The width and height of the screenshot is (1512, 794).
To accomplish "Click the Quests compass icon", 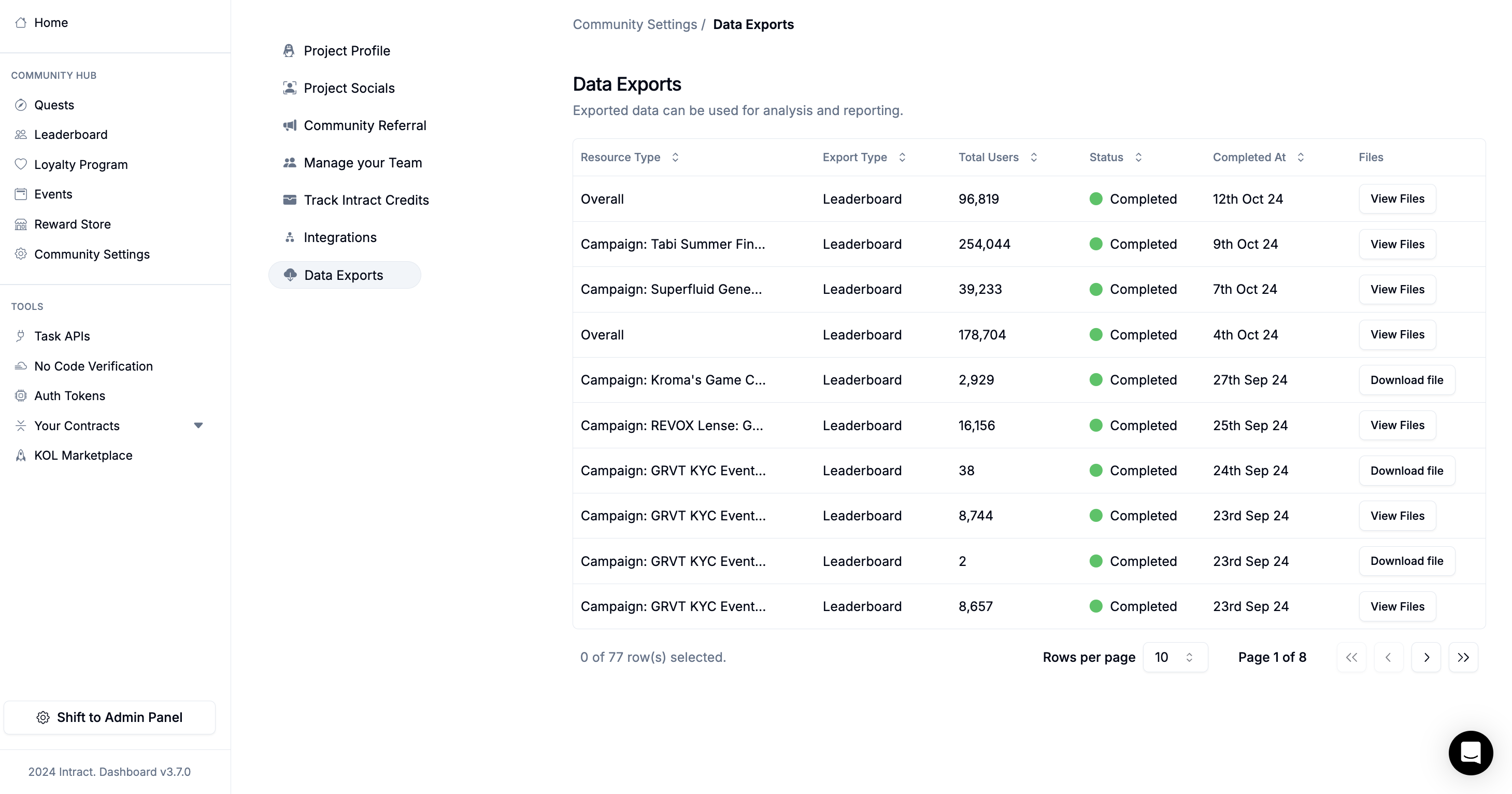I will coord(21,105).
